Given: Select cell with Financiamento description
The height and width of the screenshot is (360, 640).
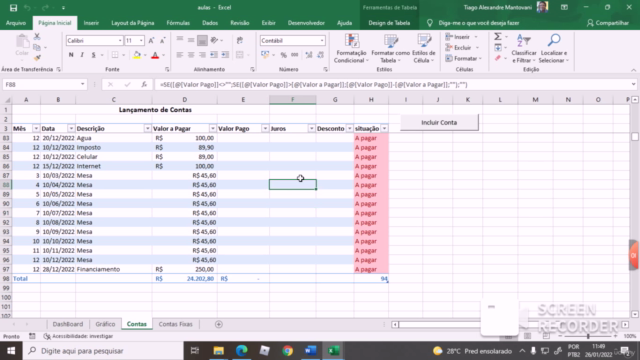Looking at the screenshot, I should [x=113, y=269].
